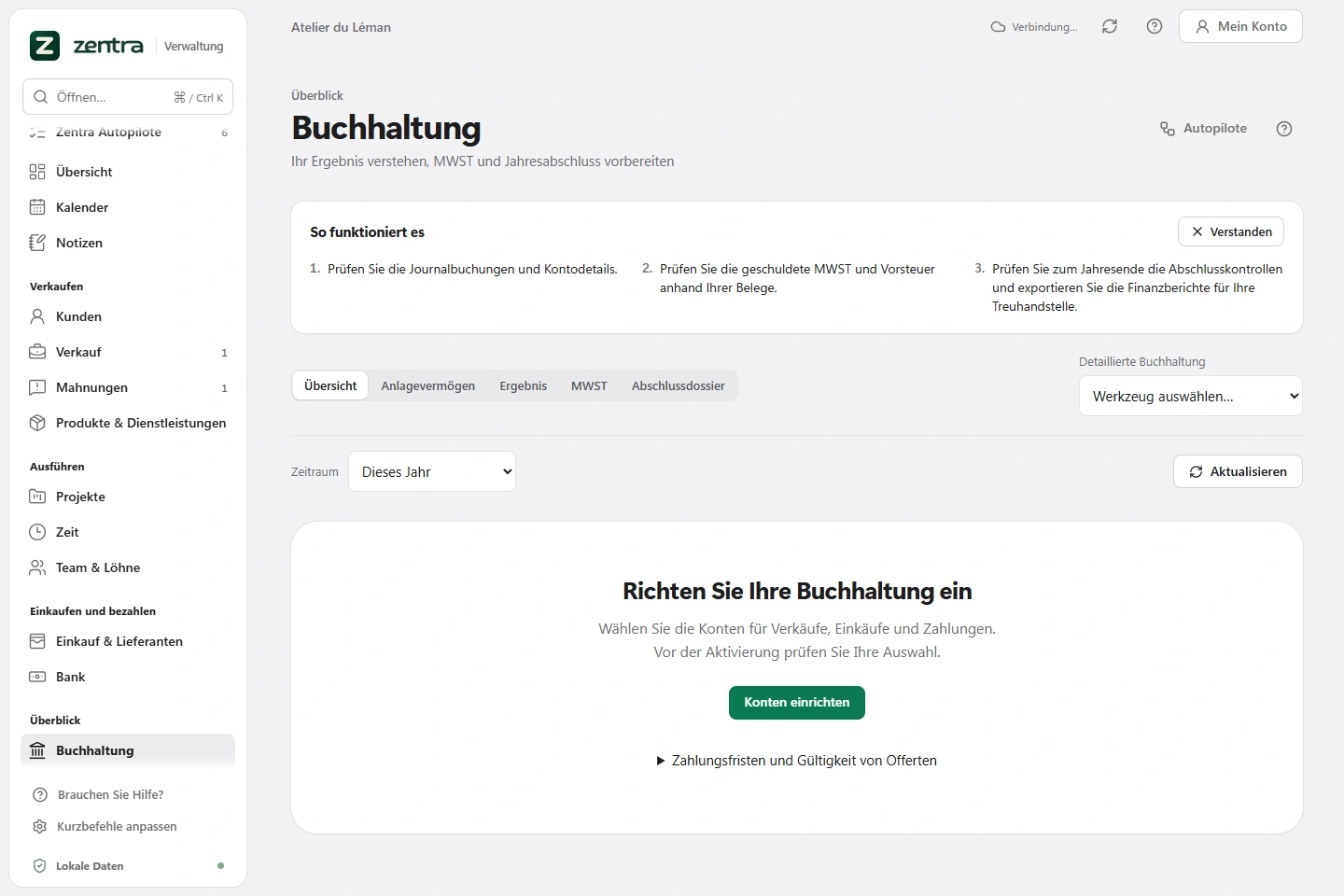
Task: Switch to the MWST tab
Action: coord(589,385)
